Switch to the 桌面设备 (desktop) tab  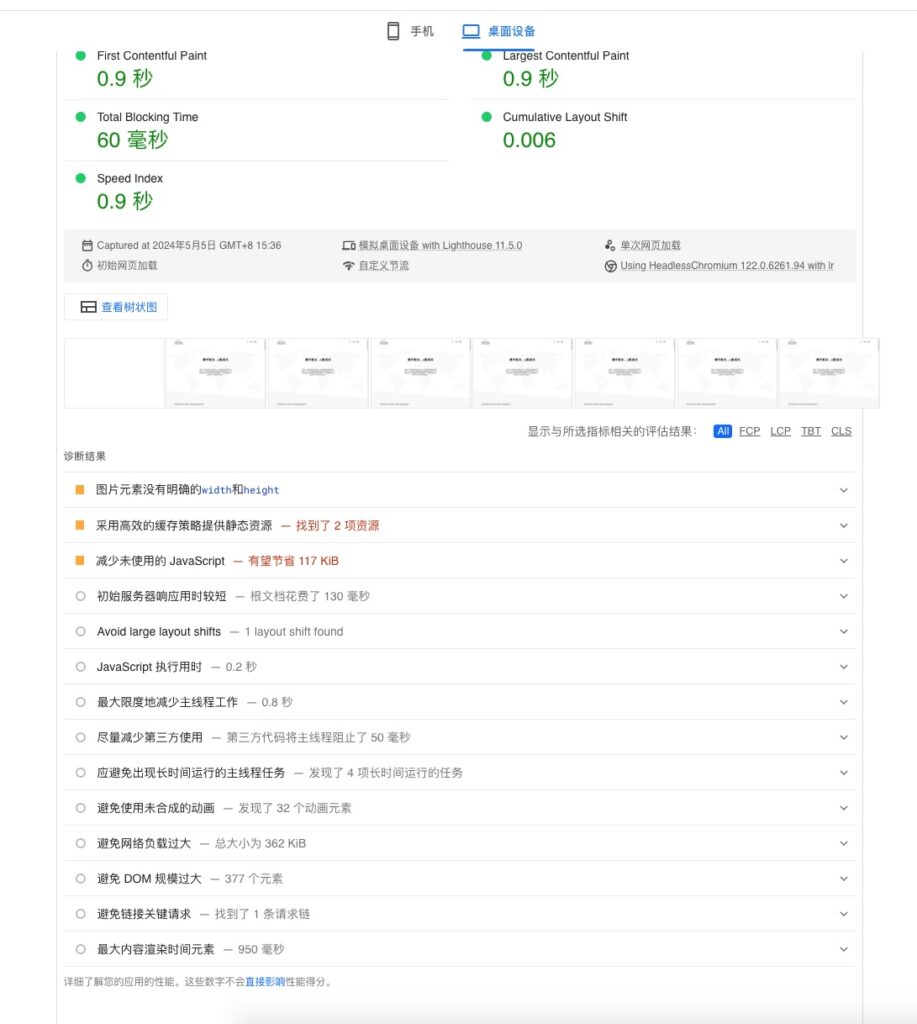point(498,31)
